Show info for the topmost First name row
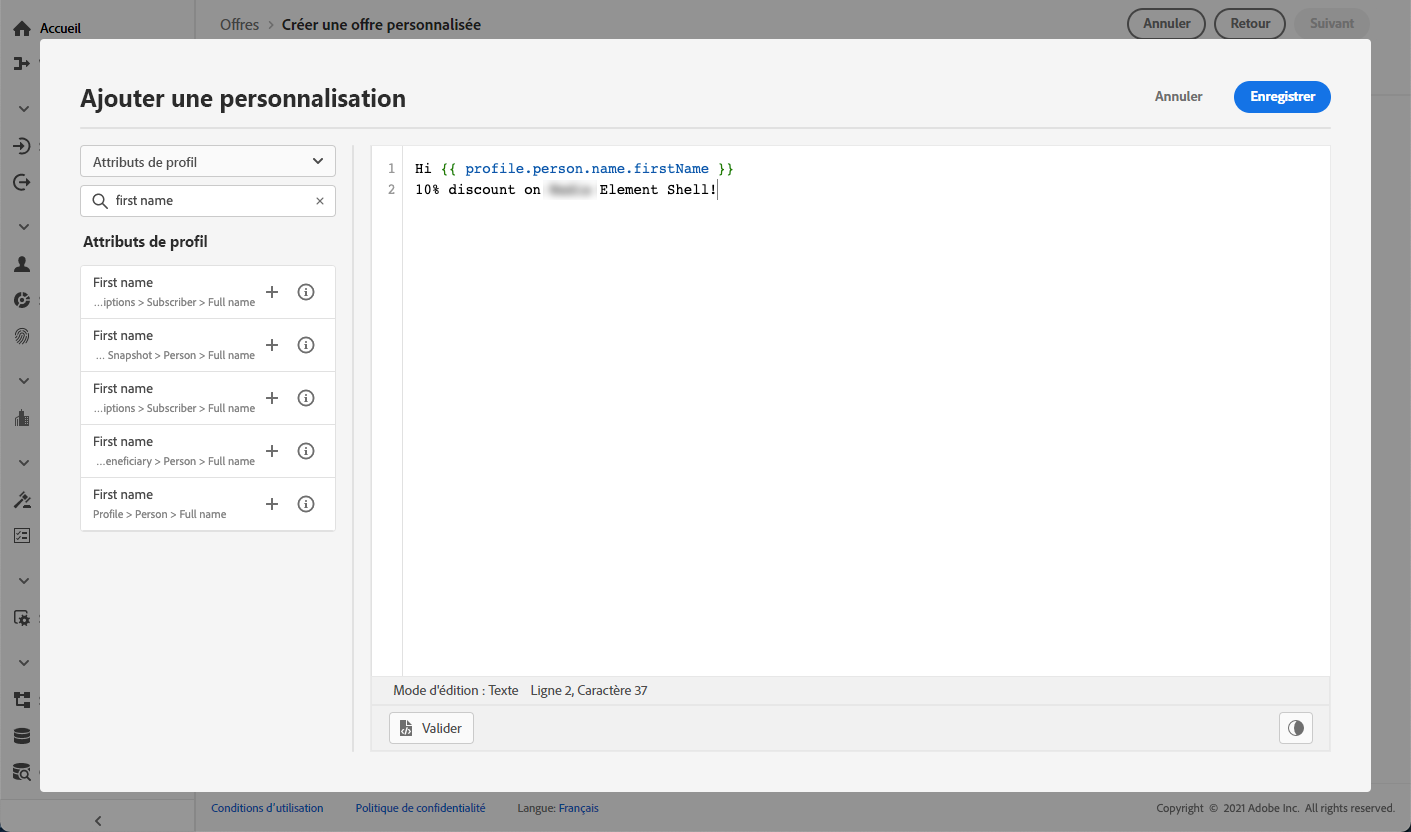The height and width of the screenshot is (832, 1411). pyautogui.click(x=307, y=292)
